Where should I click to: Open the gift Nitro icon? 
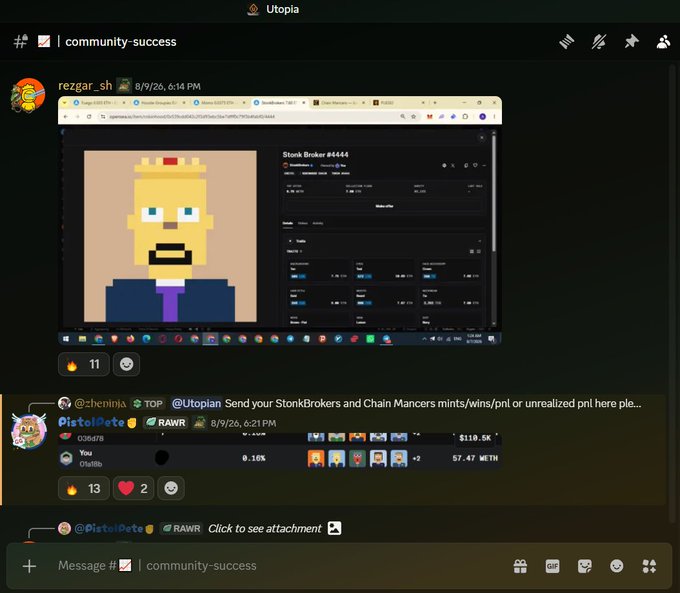click(x=520, y=566)
